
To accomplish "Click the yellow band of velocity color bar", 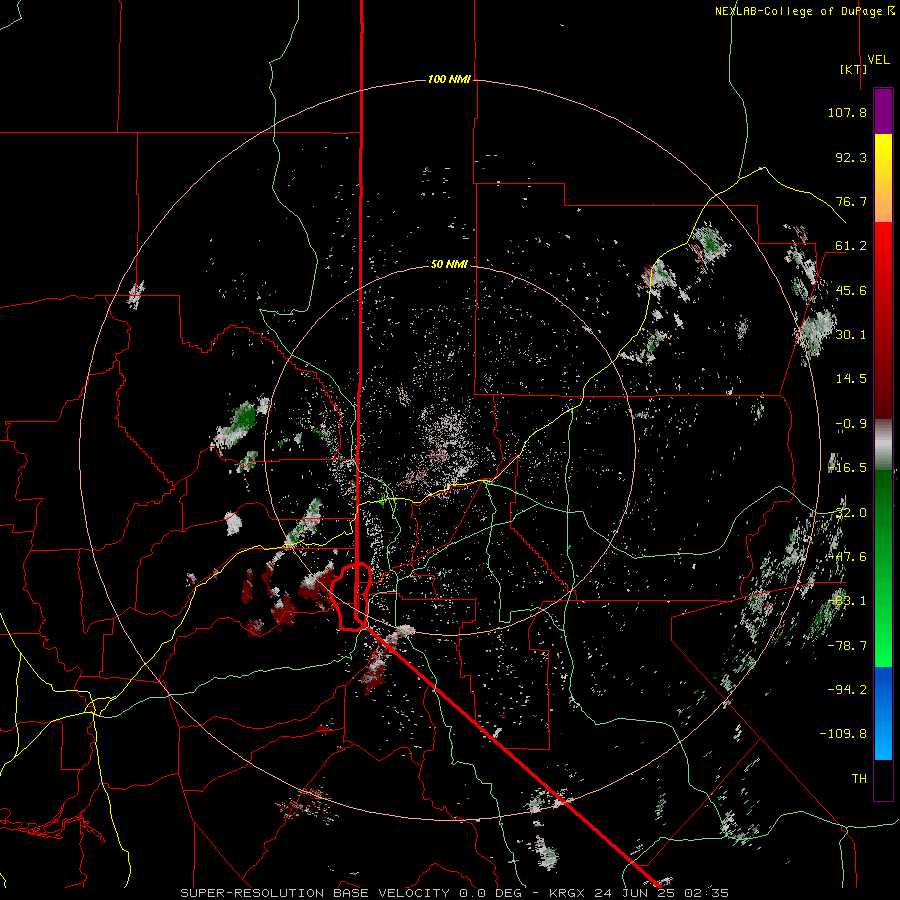I will click(883, 178).
